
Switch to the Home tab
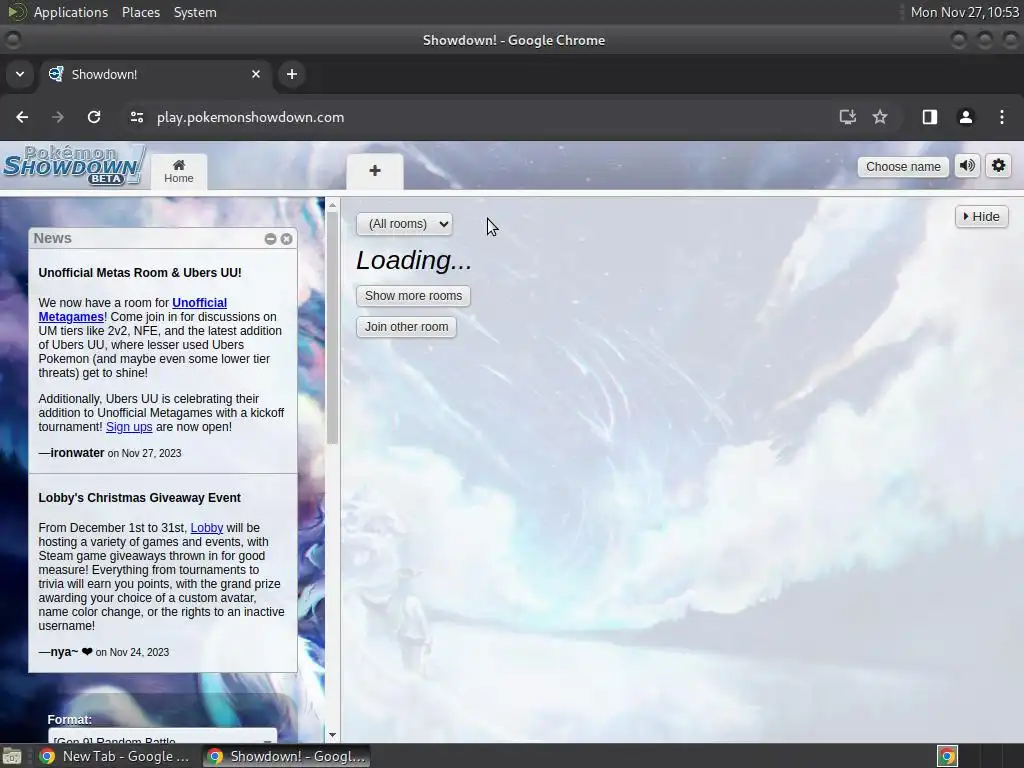178,172
